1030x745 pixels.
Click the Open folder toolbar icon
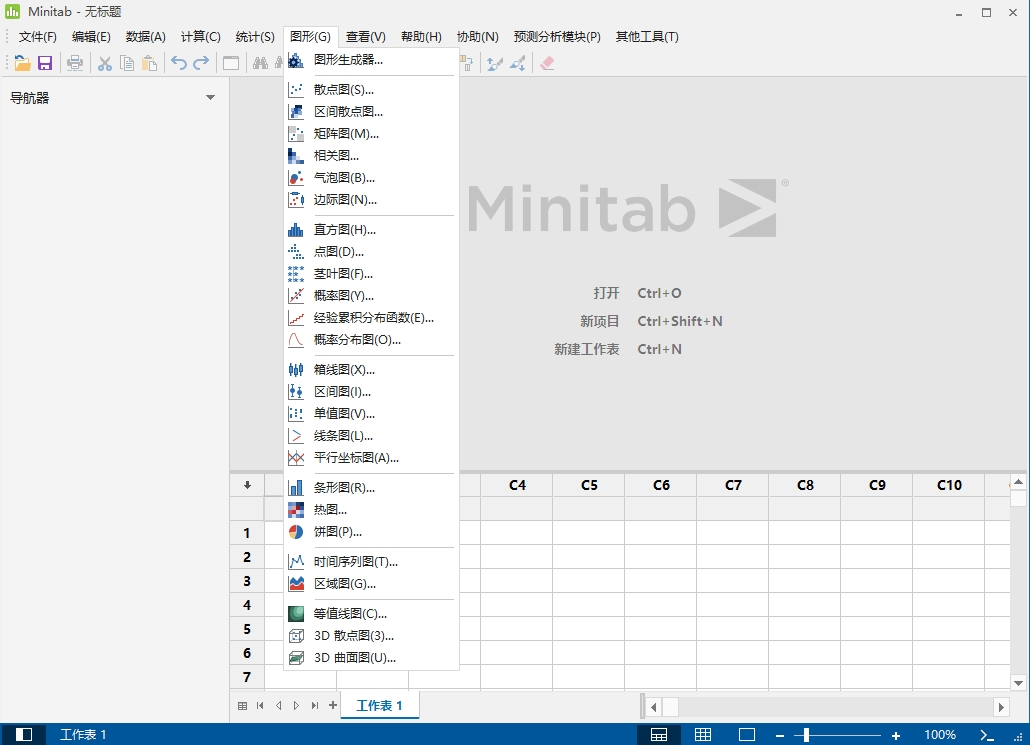pyautogui.click(x=22, y=63)
